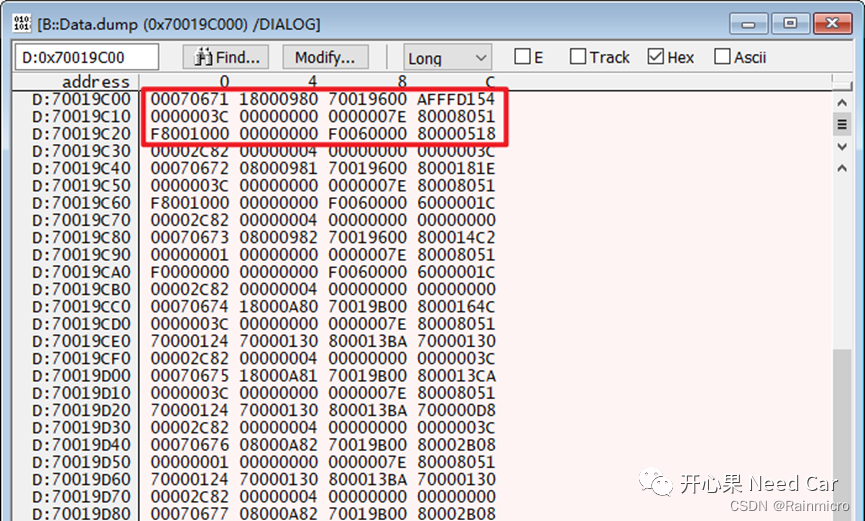This screenshot has width=865, height=521.
Task: Select value AFFFD154
Action: [x=456, y=99]
